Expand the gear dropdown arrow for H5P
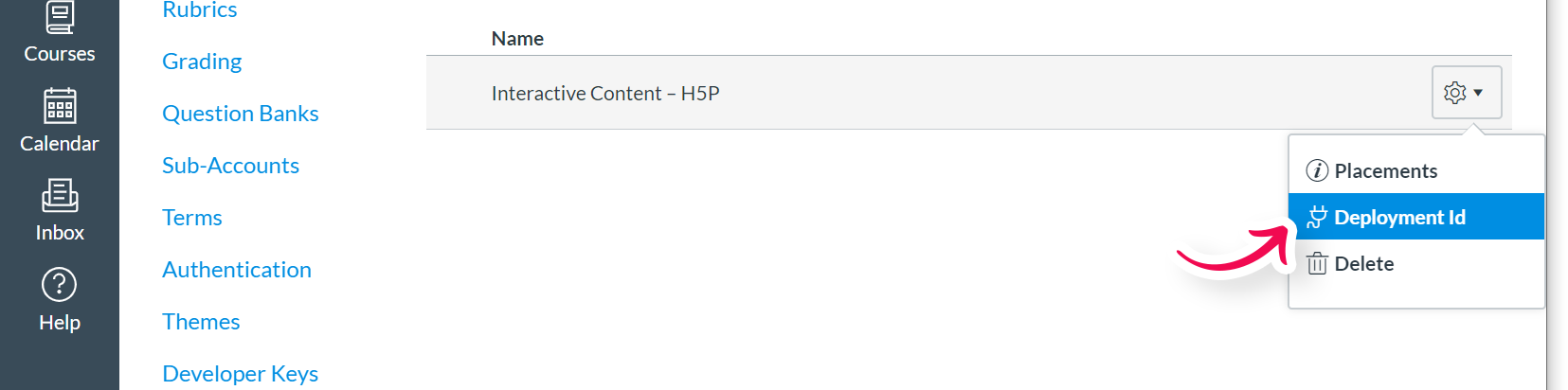The width and height of the screenshot is (1568, 390). coord(1478,93)
